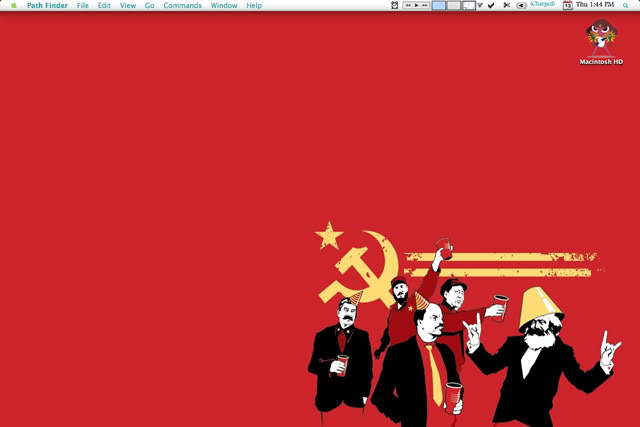Open the Edit menu
The image size is (640, 427).
coord(104,5)
